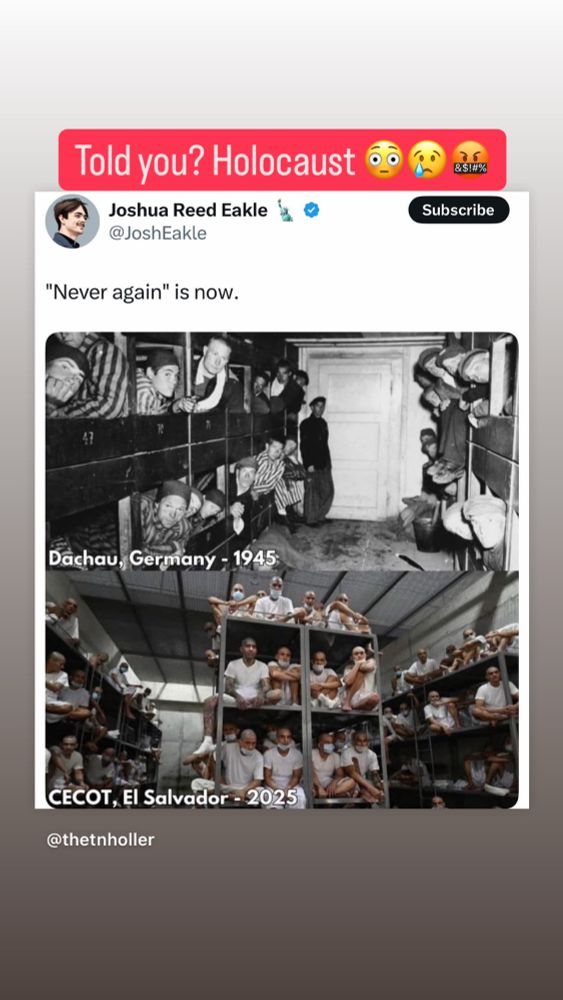Click the word Holocaust in red banner
The width and height of the screenshot is (563, 1000).
(283, 160)
